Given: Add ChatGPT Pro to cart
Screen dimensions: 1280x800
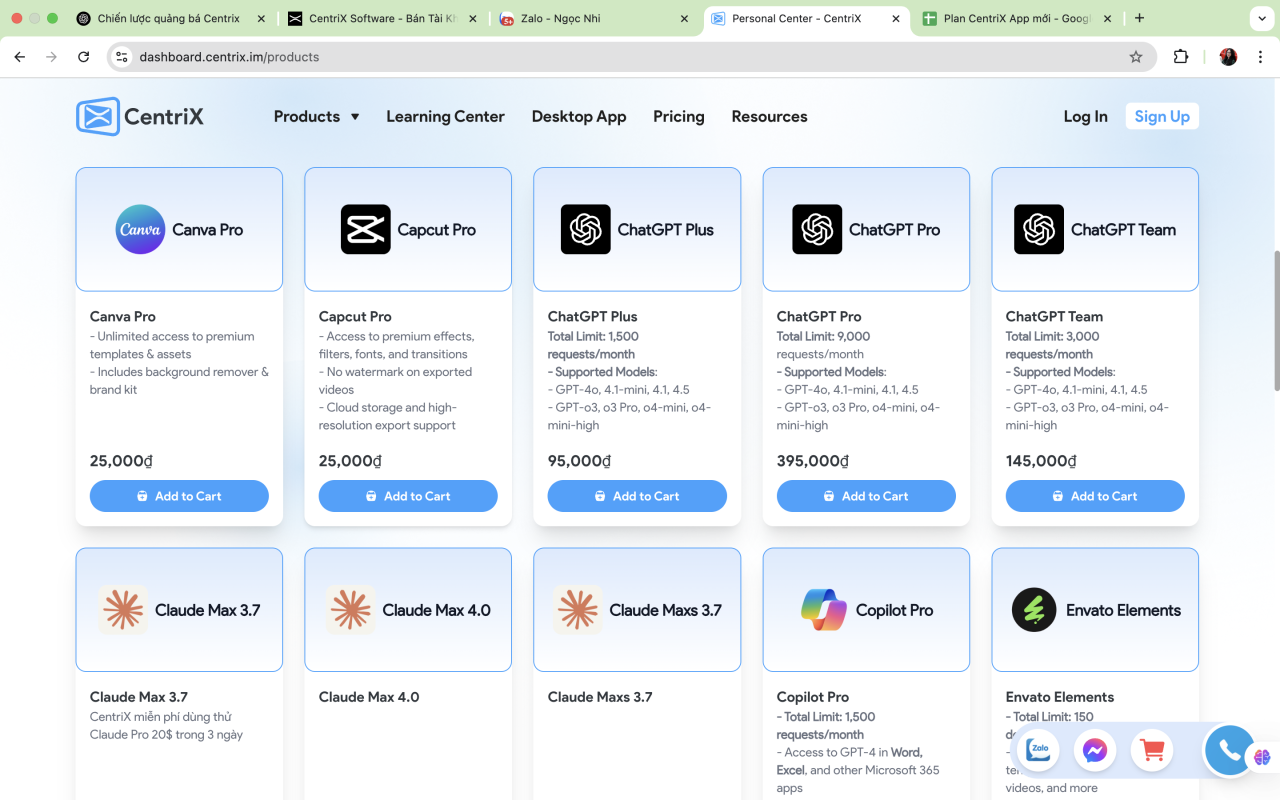Looking at the screenshot, I should [866, 496].
